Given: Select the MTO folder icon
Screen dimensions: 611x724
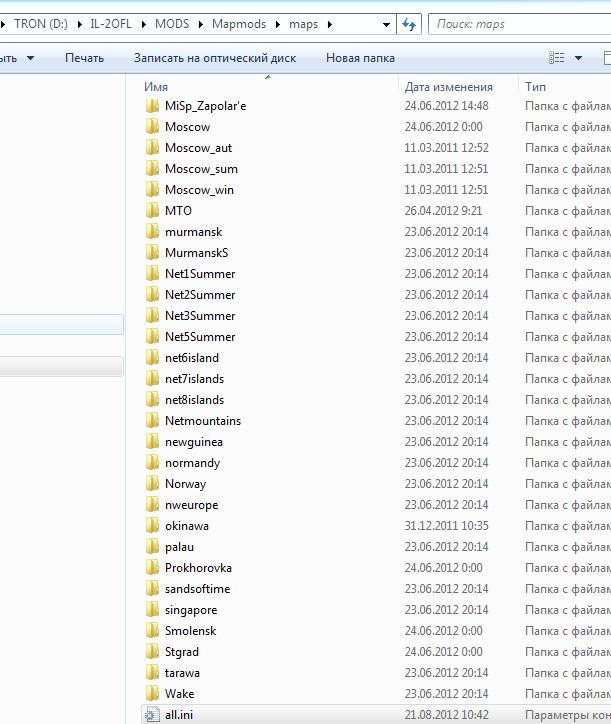Looking at the screenshot, I should point(152,211).
